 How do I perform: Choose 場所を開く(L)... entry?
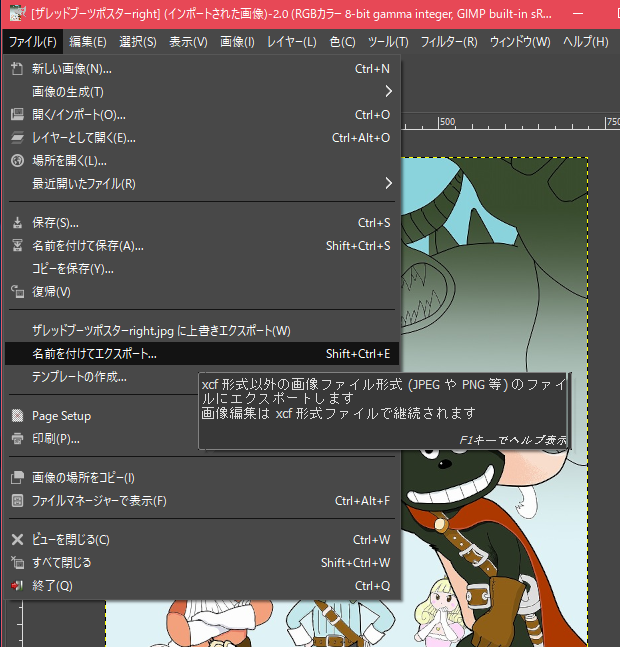tap(202, 161)
